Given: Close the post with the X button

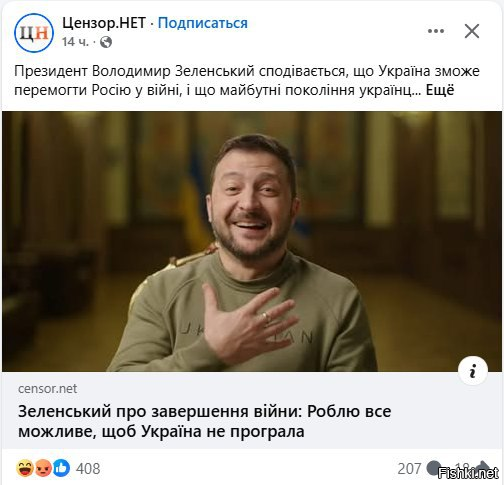Looking at the screenshot, I should point(472,31).
